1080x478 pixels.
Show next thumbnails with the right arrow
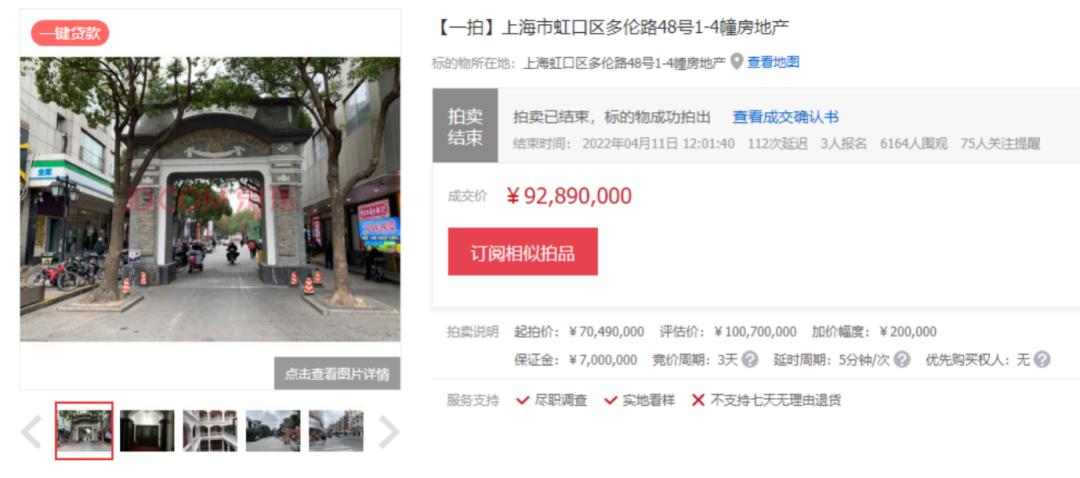pyautogui.click(x=388, y=432)
